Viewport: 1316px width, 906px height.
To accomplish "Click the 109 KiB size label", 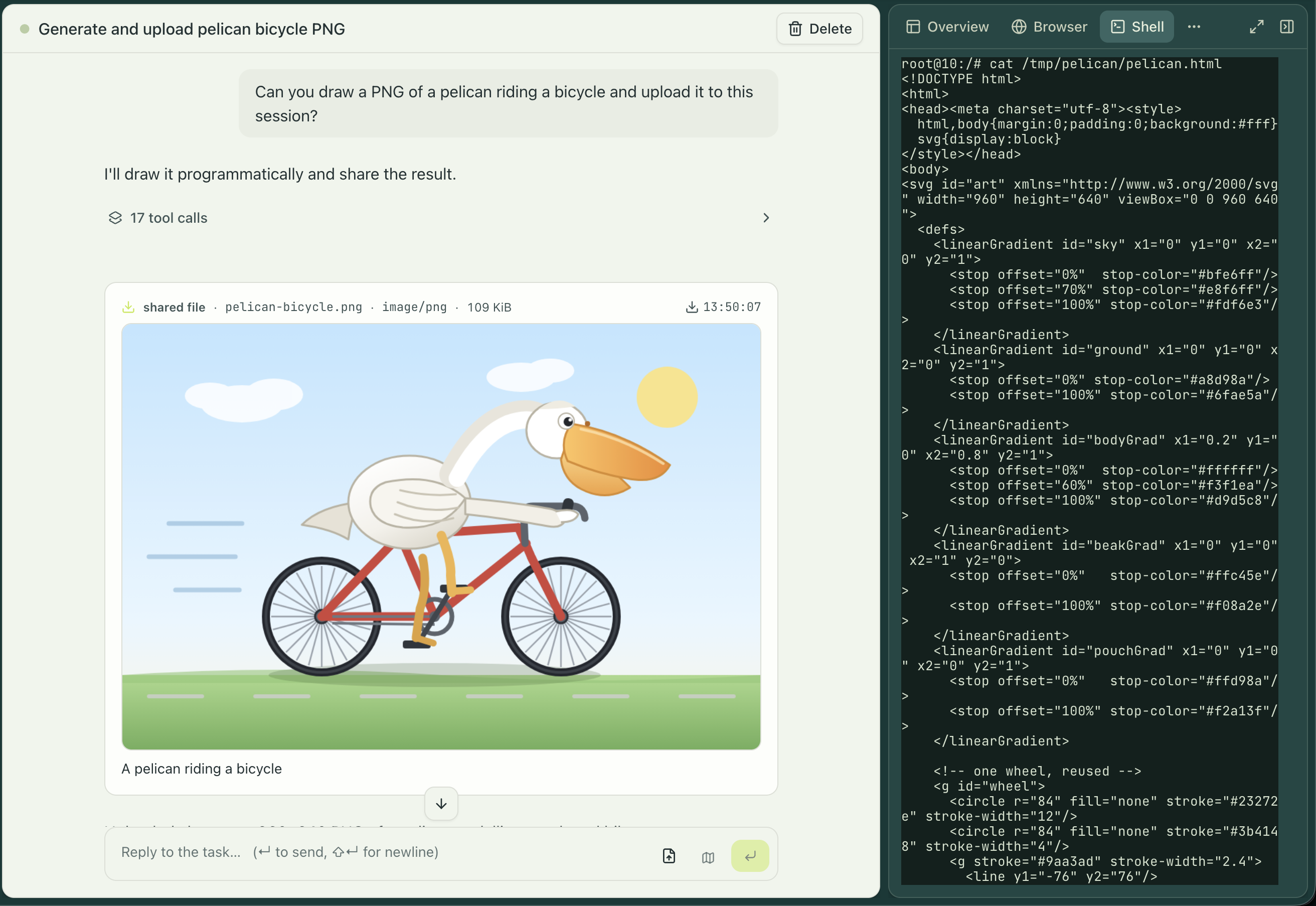I will [x=489, y=307].
